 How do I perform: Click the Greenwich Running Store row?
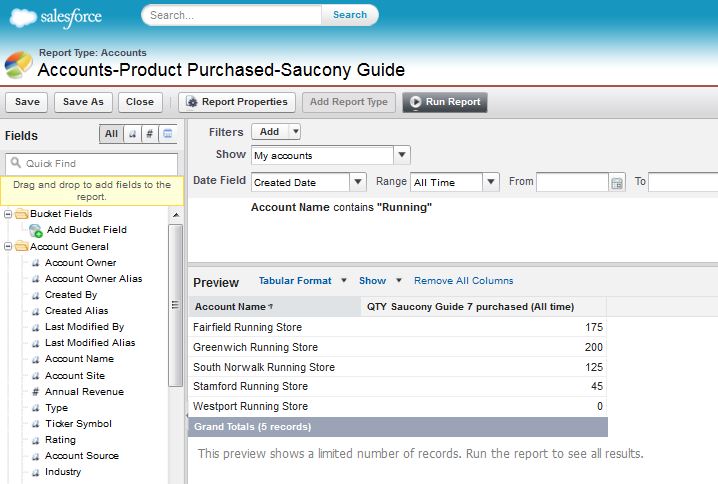click(x=397, y=347)
